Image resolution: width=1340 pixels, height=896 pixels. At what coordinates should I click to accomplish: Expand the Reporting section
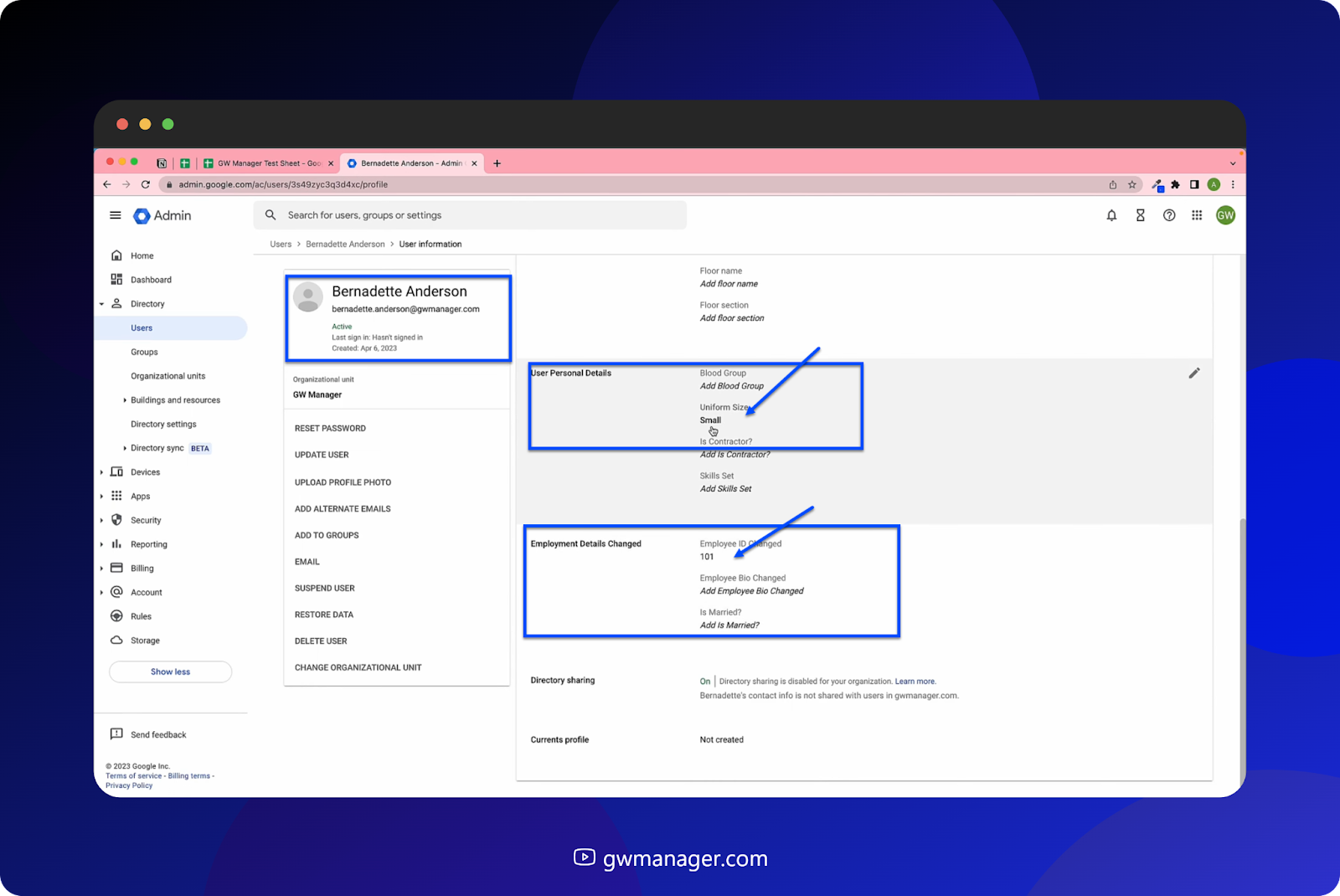(102, 544)
